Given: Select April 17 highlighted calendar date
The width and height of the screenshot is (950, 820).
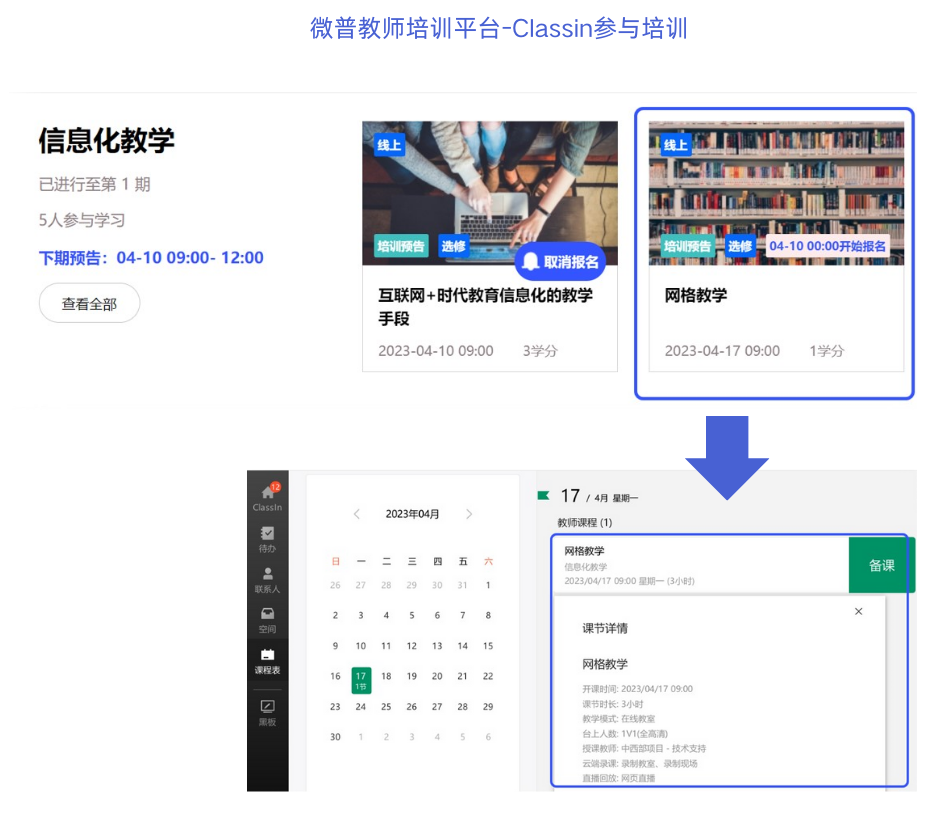Looking at the screenshot, I should coord(361,680).
